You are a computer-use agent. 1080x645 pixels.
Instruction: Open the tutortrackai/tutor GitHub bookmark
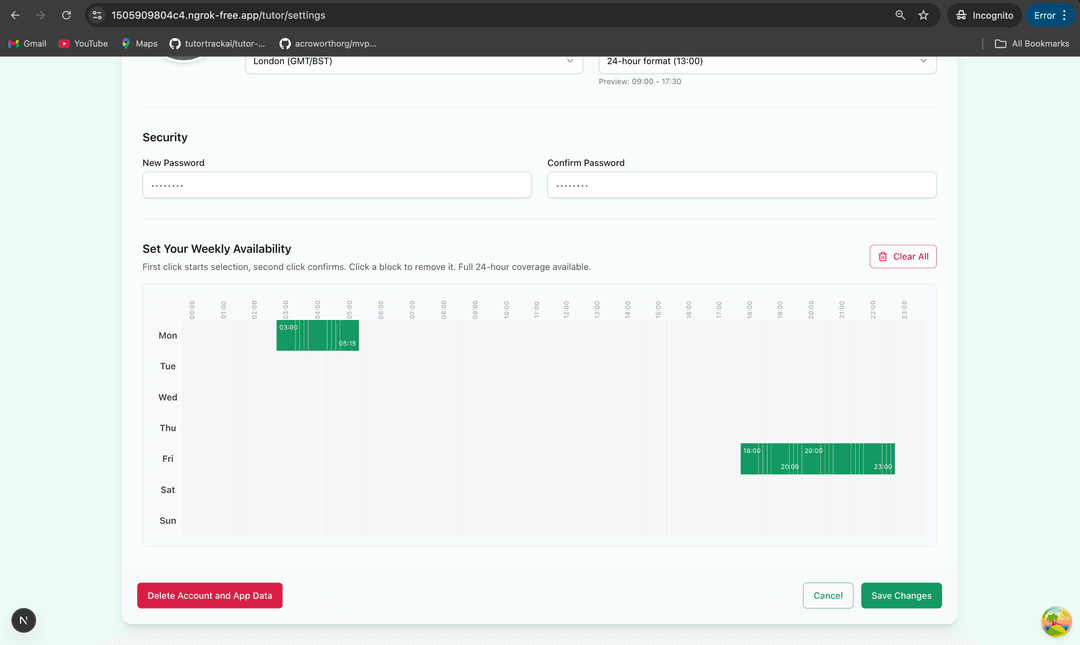(217, 43)
